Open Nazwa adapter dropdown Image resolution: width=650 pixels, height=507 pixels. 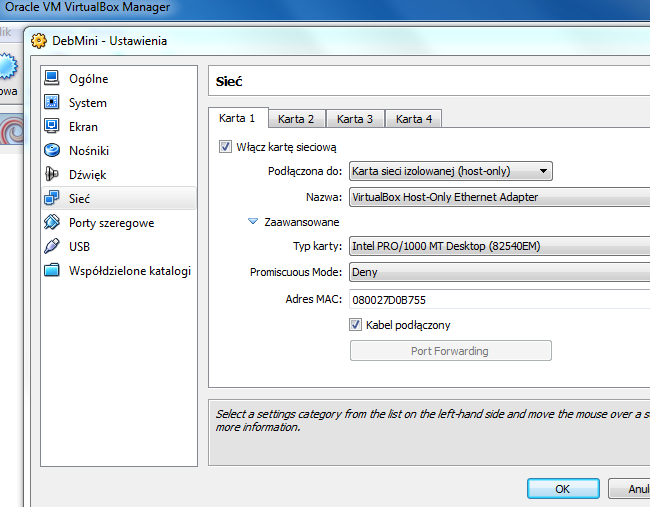(x=500, y=196)
